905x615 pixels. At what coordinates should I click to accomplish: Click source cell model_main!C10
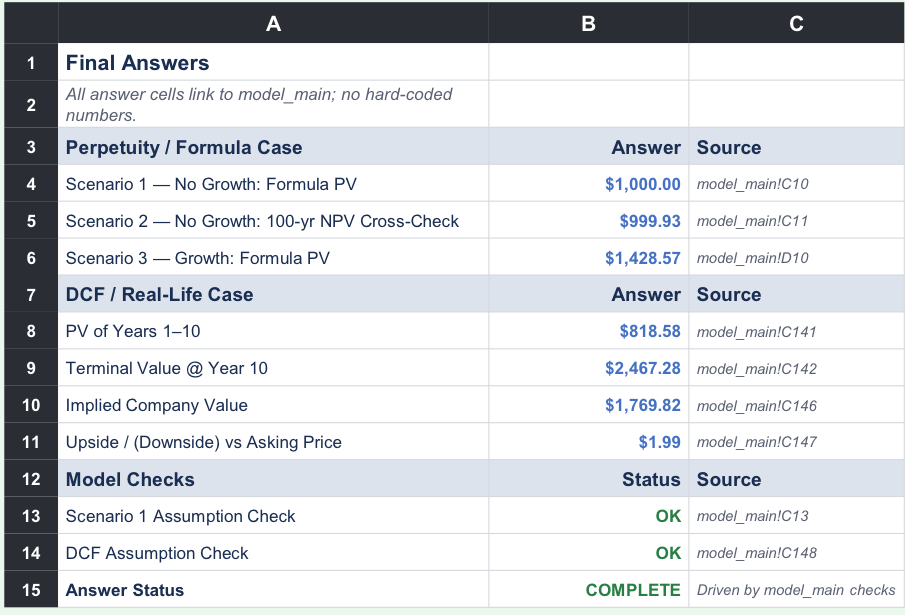[x=796, y=184]
